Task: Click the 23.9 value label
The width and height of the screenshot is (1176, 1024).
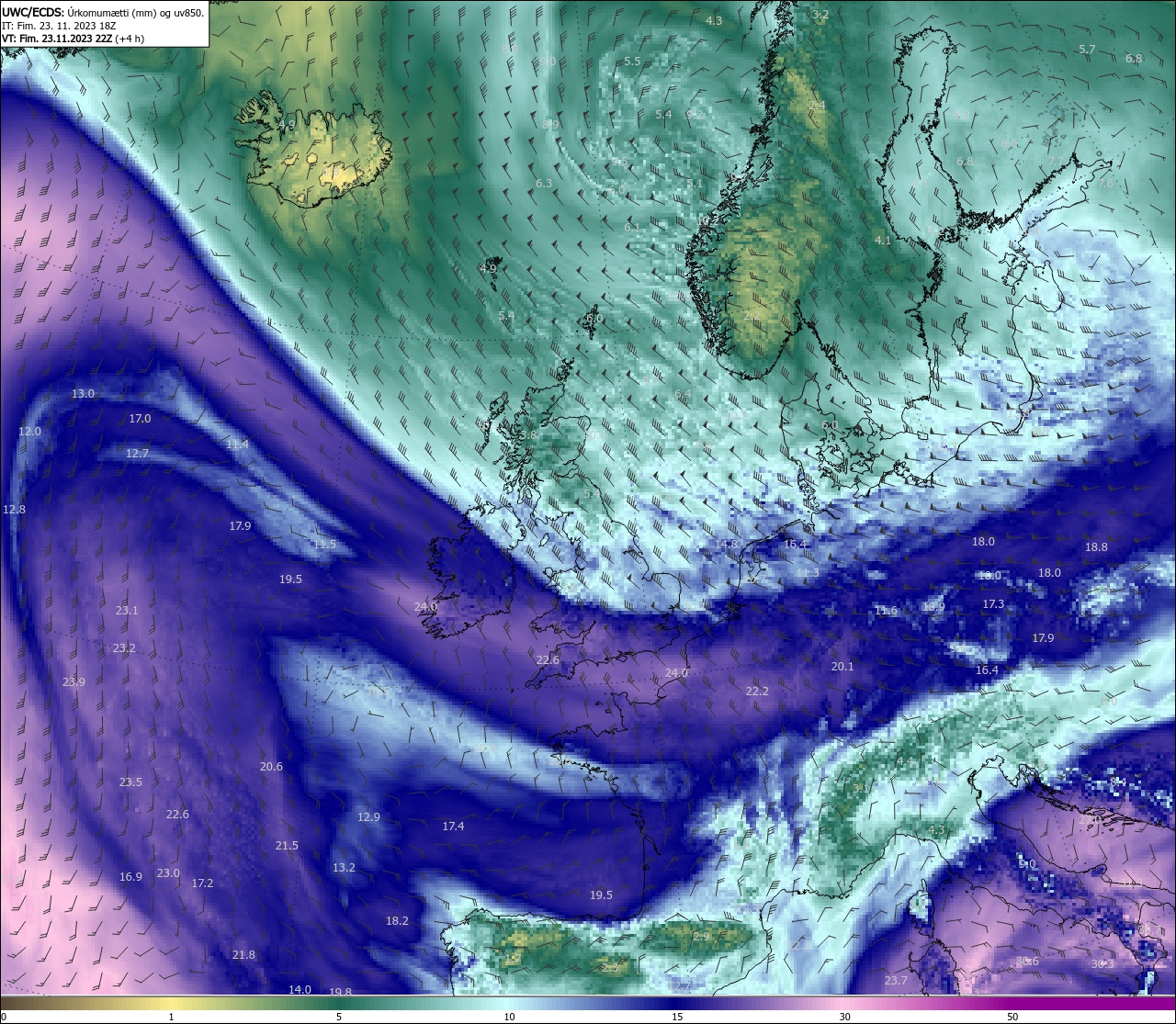Action: [x=73, y=682]
